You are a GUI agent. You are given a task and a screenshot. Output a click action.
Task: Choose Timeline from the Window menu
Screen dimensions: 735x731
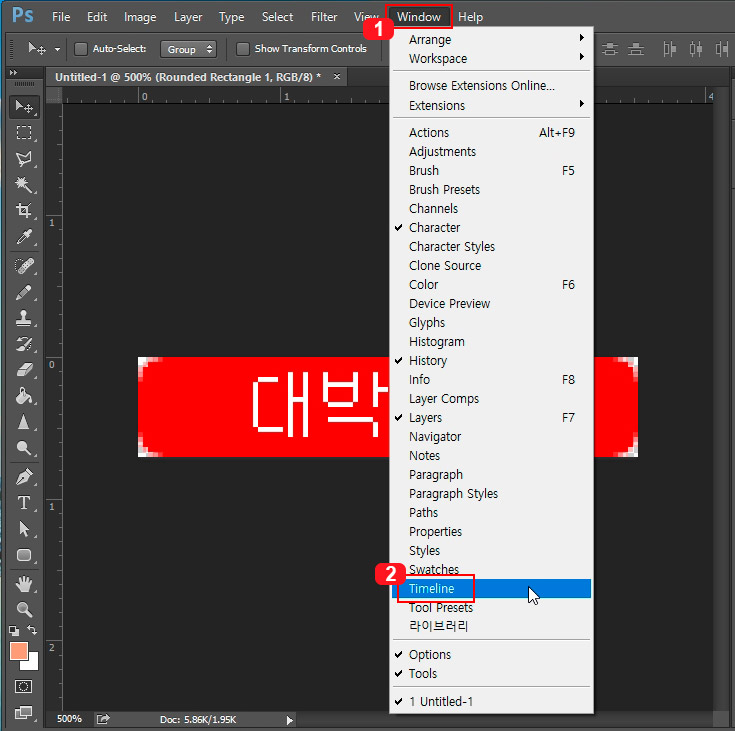[491, 588]
